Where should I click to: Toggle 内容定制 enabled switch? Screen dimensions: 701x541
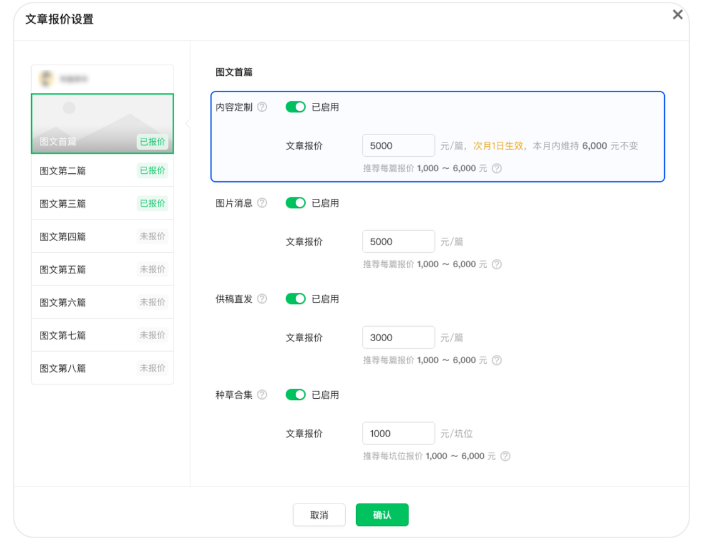296,107
